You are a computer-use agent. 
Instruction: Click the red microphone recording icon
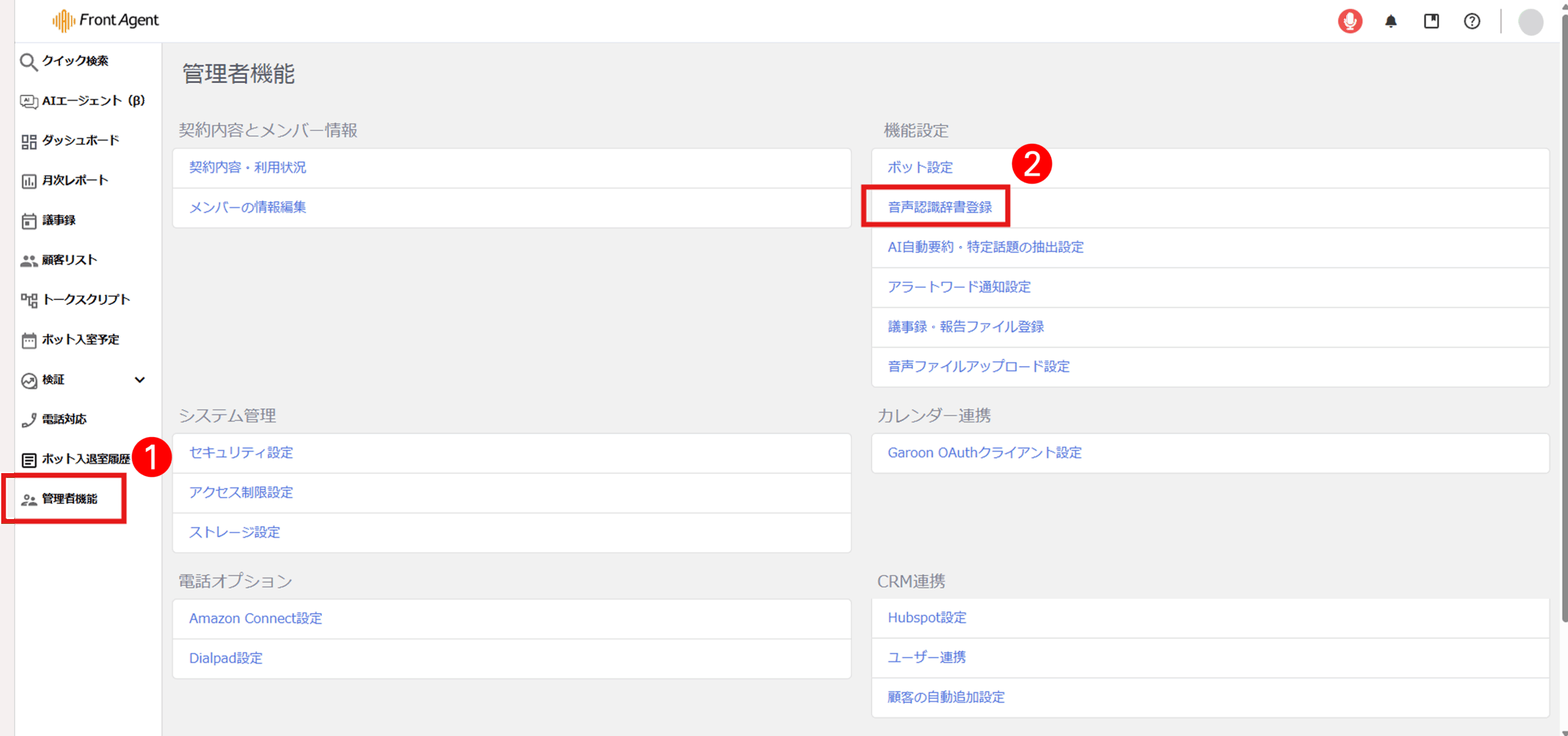point(1349,21)
